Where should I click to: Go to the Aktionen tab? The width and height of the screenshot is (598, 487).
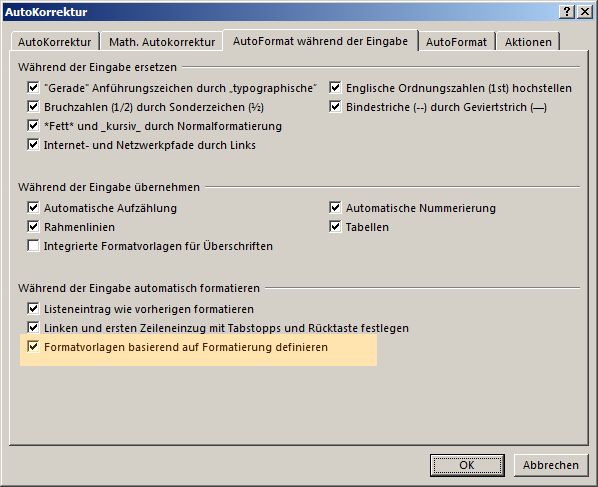click(528, 42)
